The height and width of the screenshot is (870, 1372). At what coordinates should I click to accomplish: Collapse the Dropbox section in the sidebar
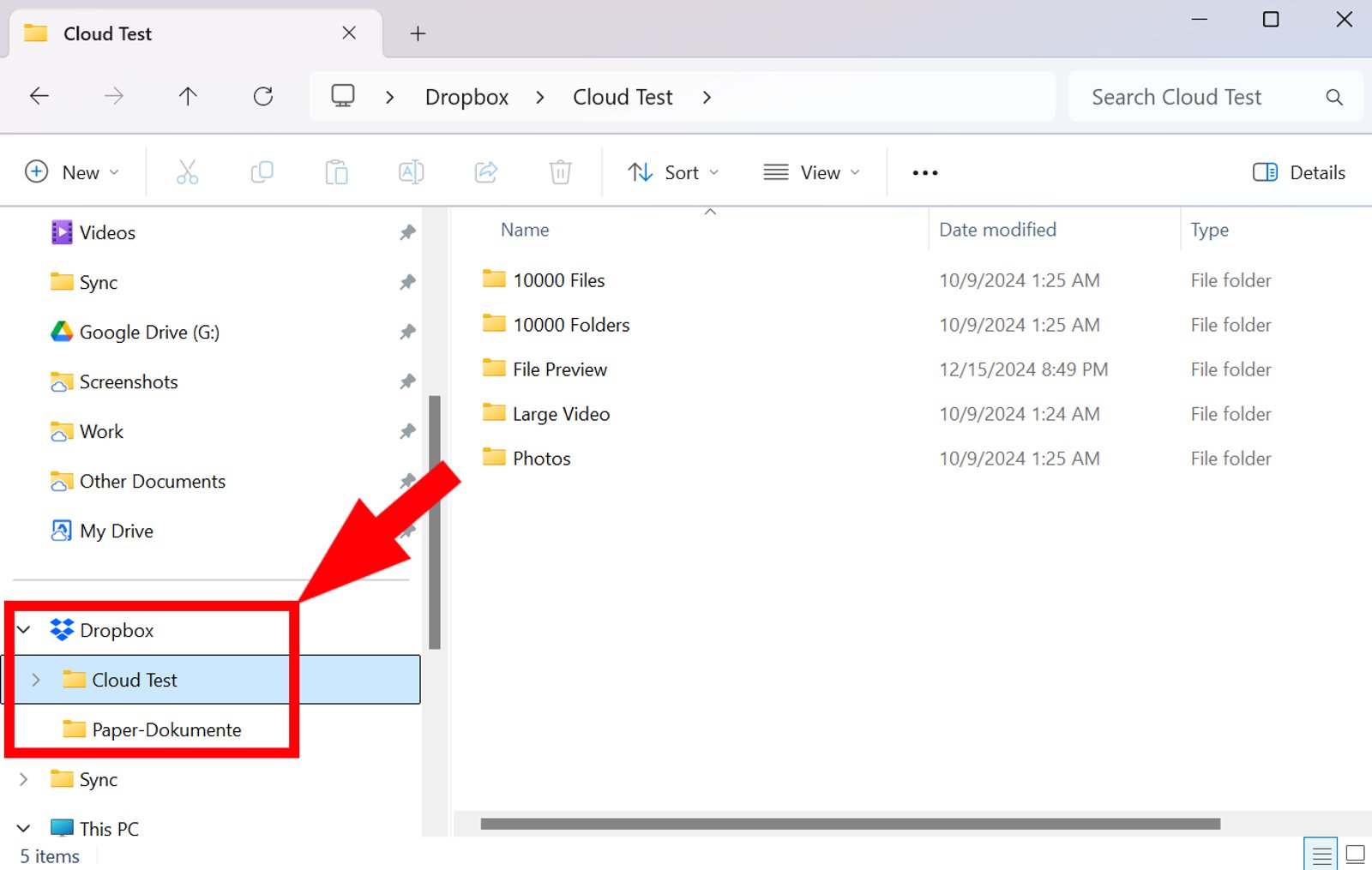click(23, 630)
